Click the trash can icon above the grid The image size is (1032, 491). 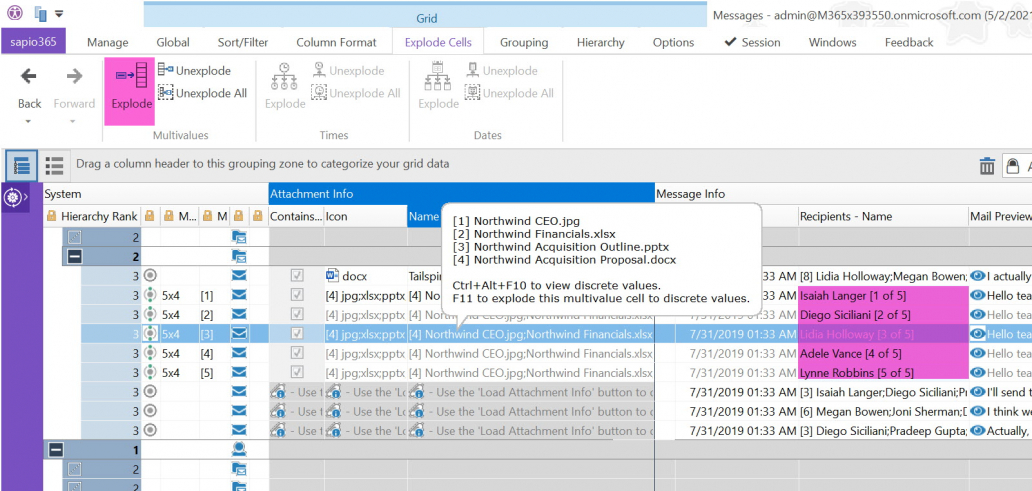[987, 165]
